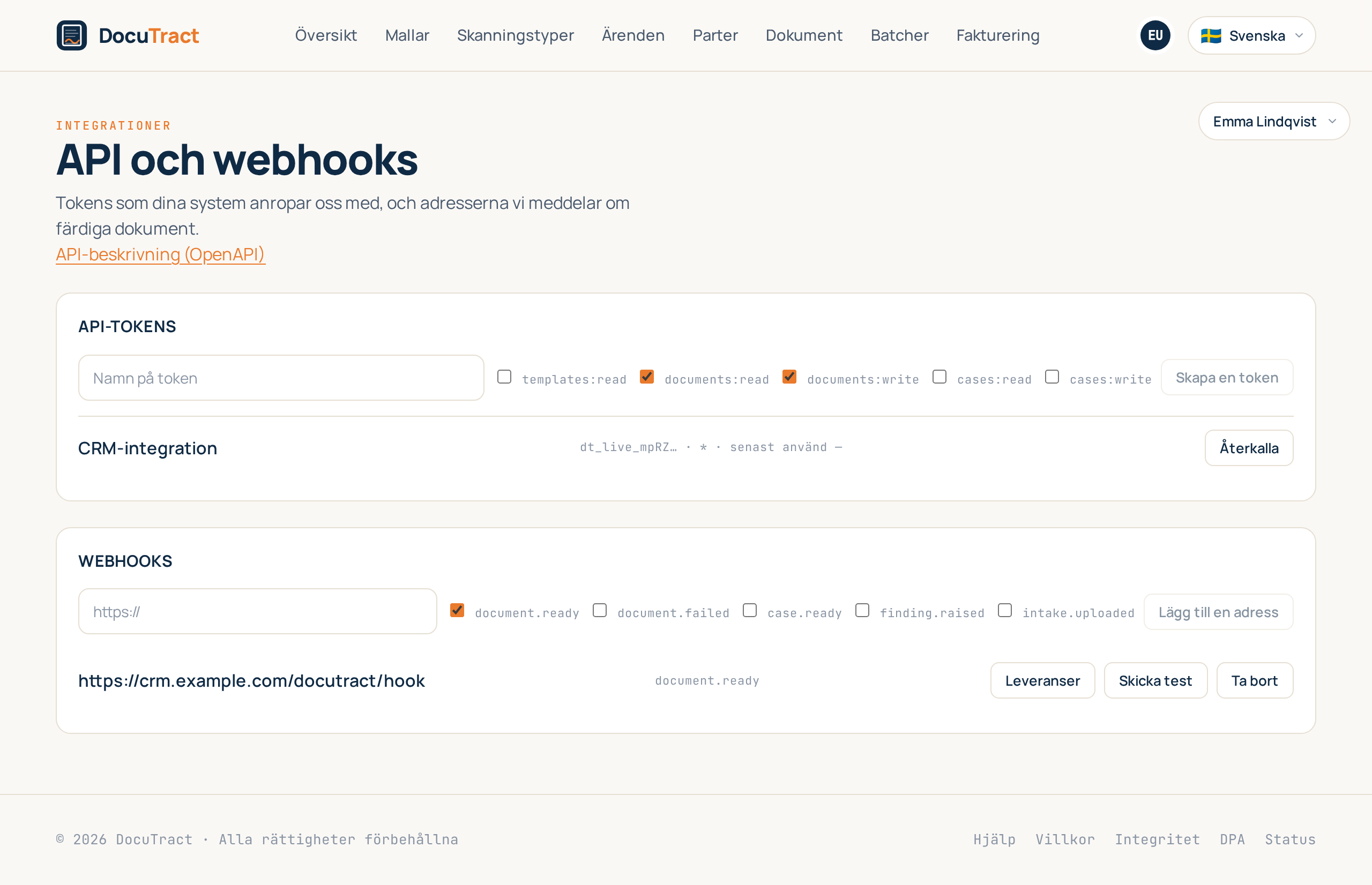Open the Status footer link
This screenshot has width=1372, height=885.
1290,839
